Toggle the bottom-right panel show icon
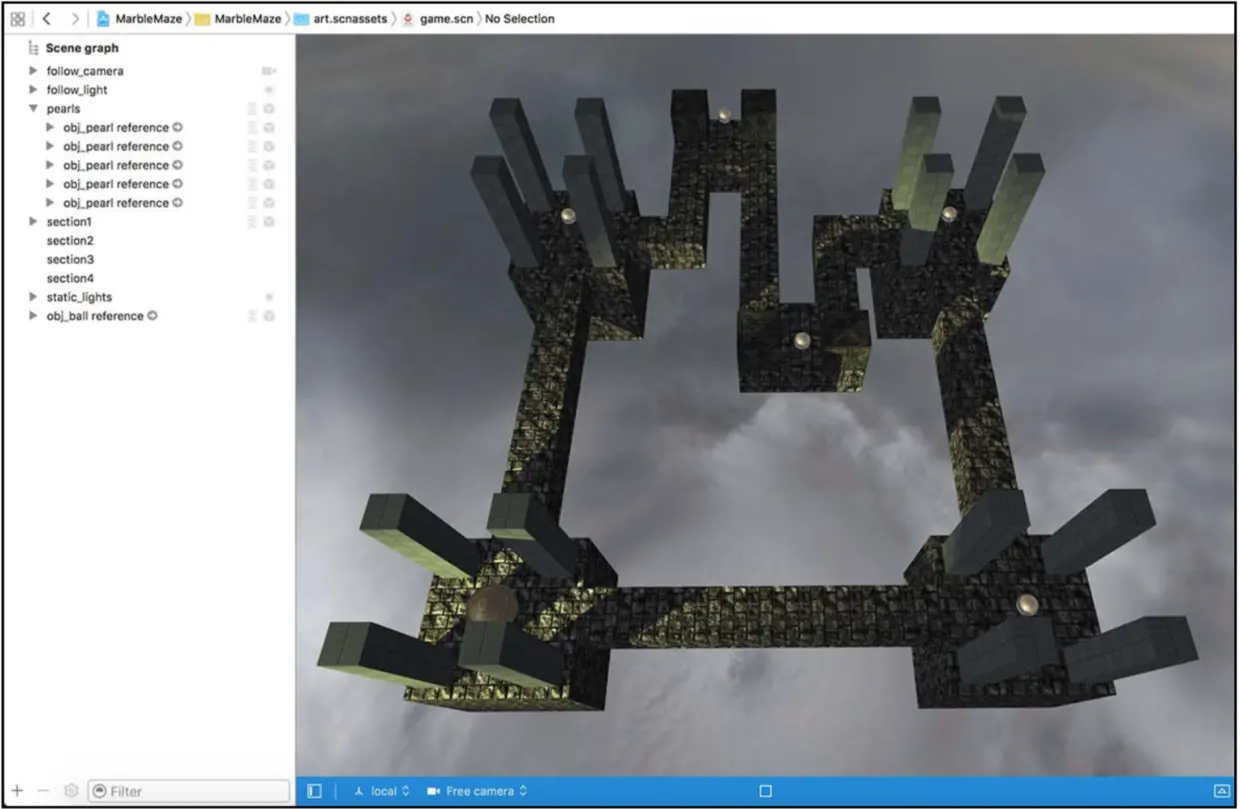The image size is (1240, 809). 1221,791
